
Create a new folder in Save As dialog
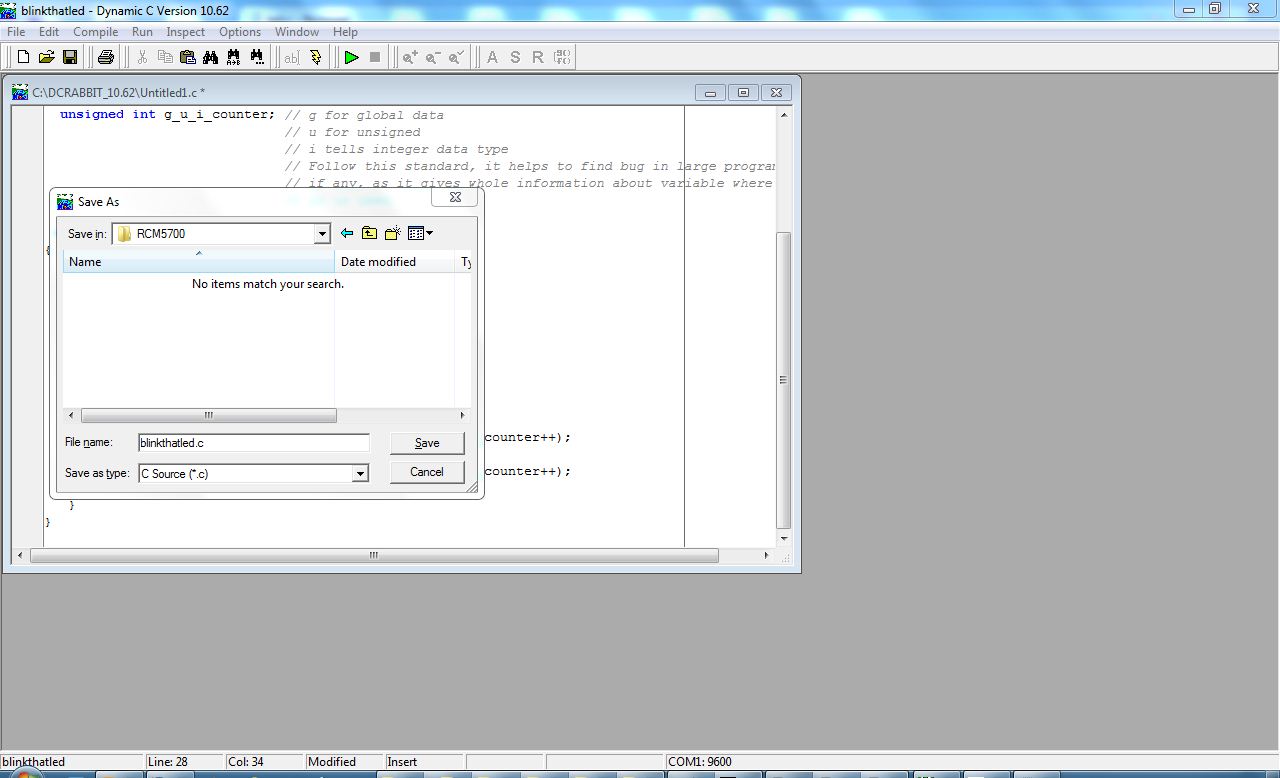coord(393,233)
